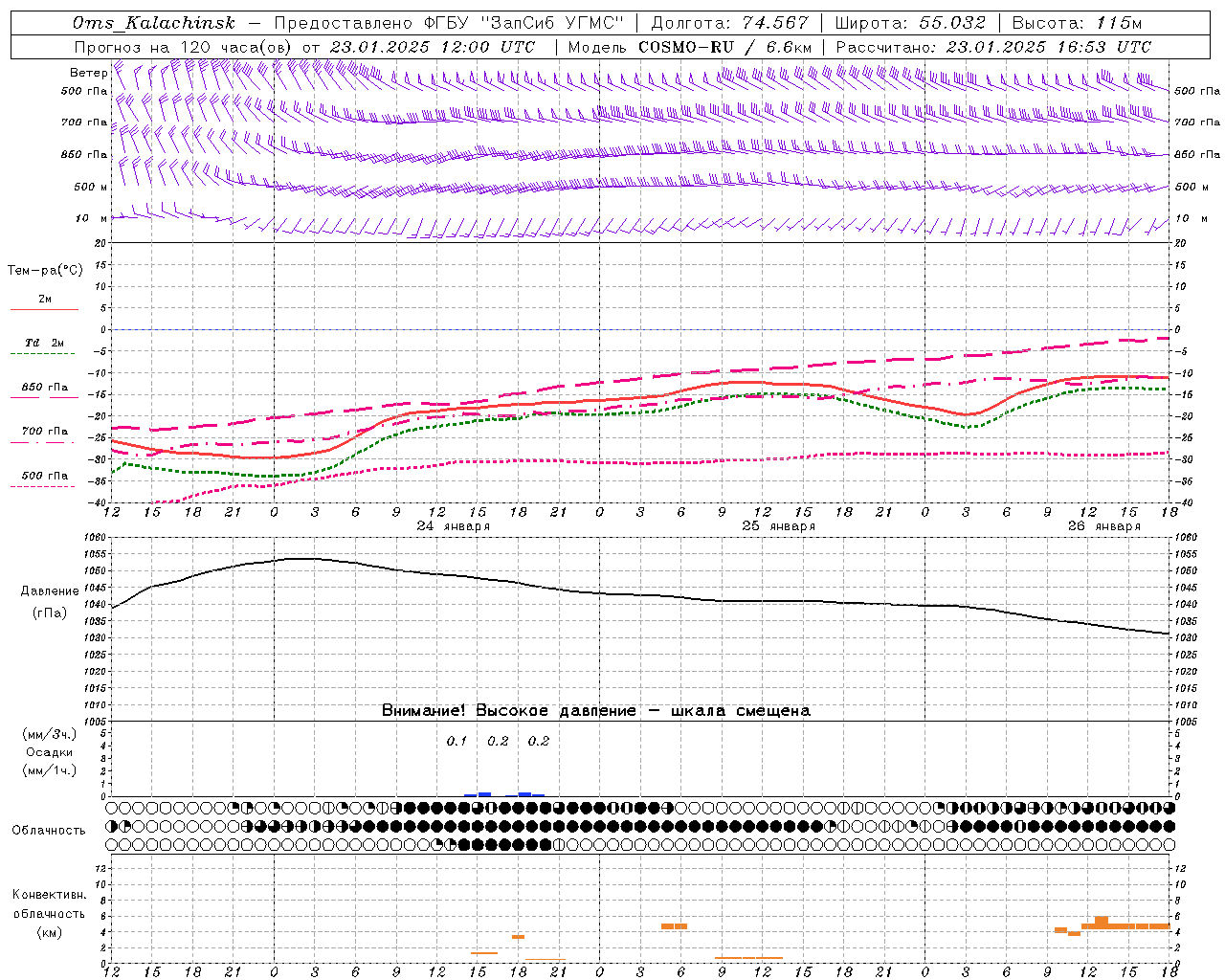Select the Долгота: 74.567 header field
Screen dimensions: 1225x980
coord(730,23)
